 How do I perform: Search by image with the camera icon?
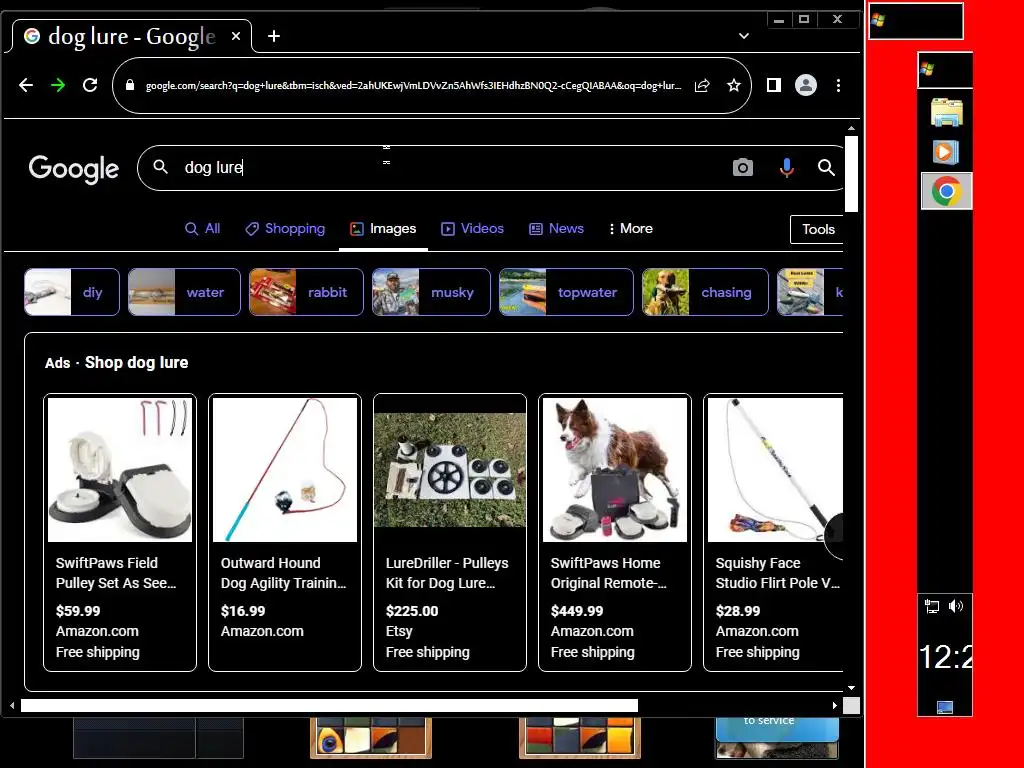click(x=743, y=168)
